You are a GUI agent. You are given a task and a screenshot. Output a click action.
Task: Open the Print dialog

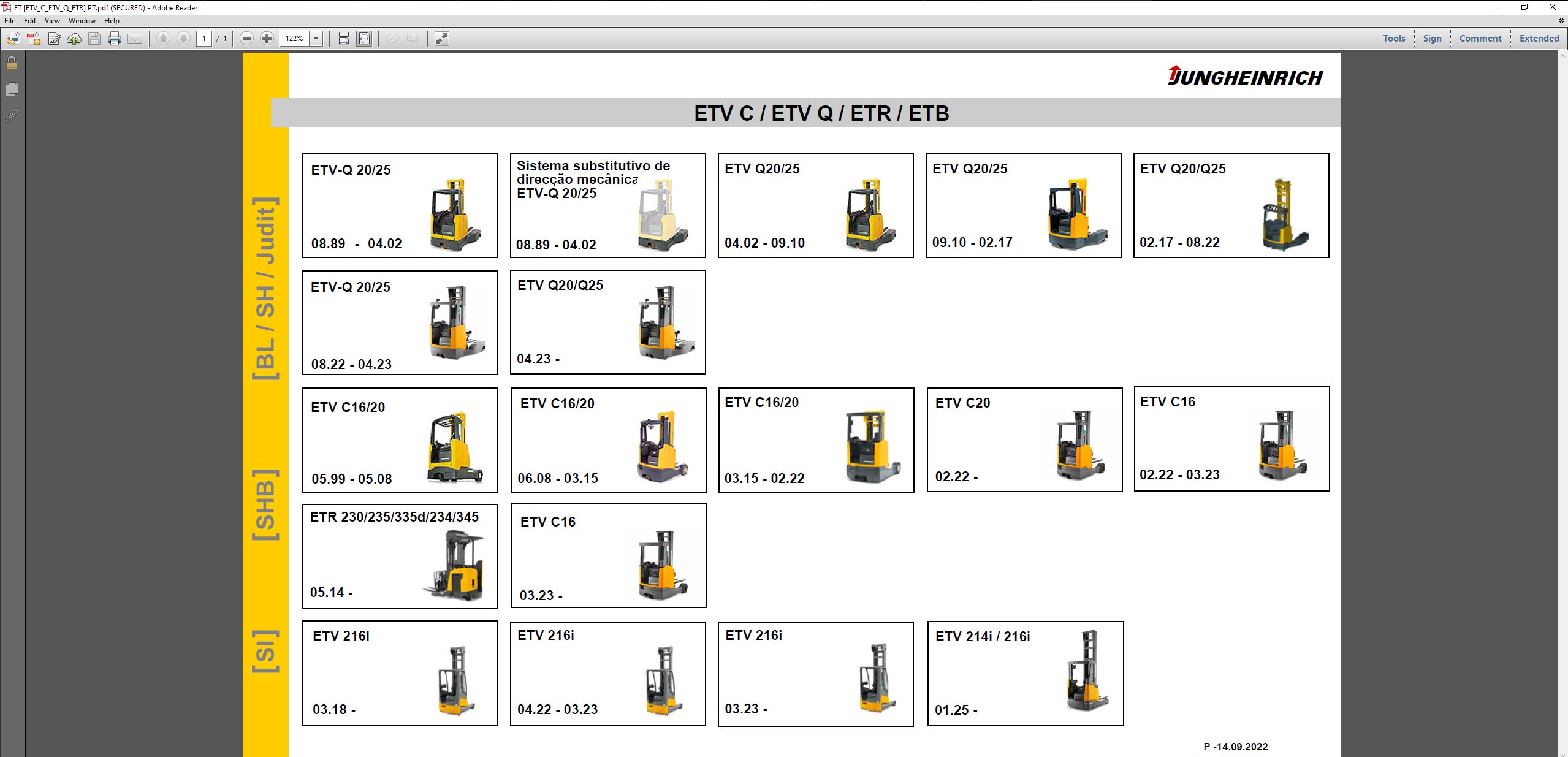(x=114, y=38)
